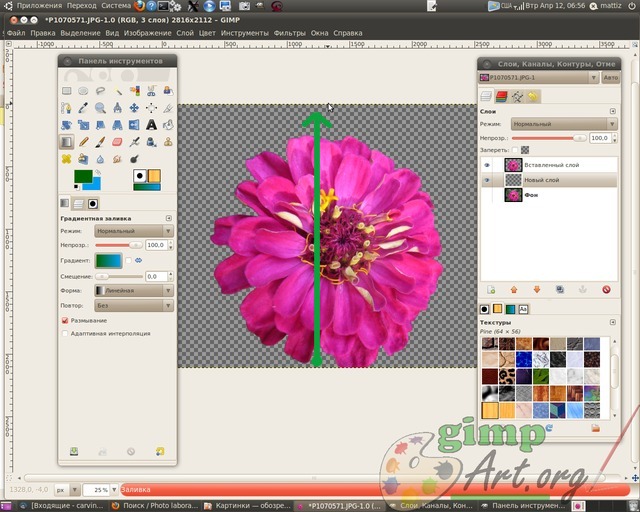Toggle the gradient reverse checkbox
640x512 pixels.
(x=128, y=260)
